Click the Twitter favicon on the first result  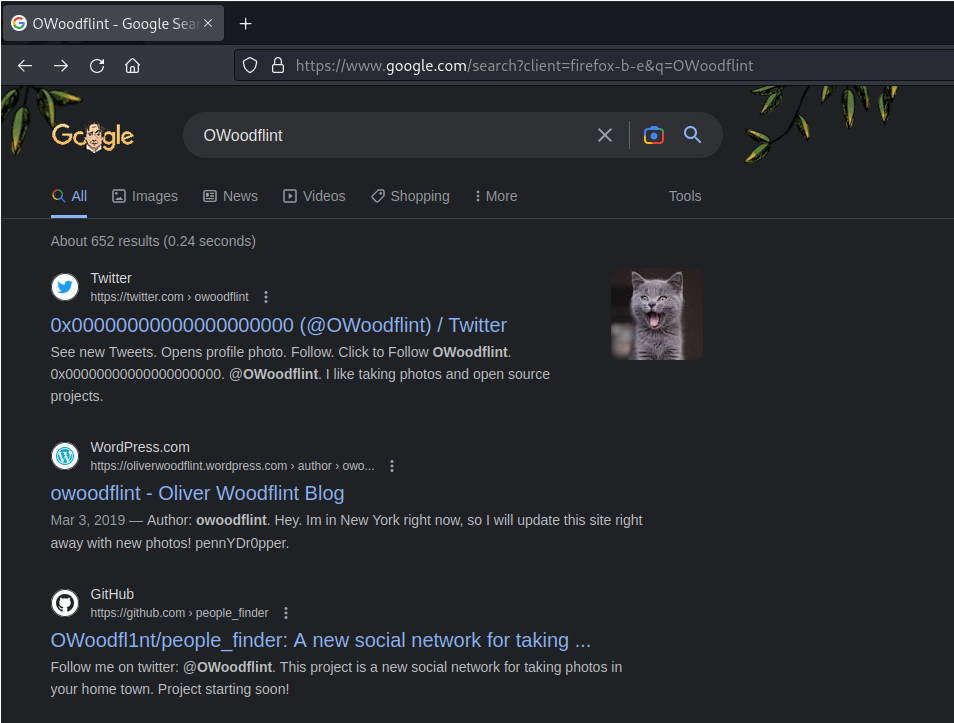[x=64, y=287]
